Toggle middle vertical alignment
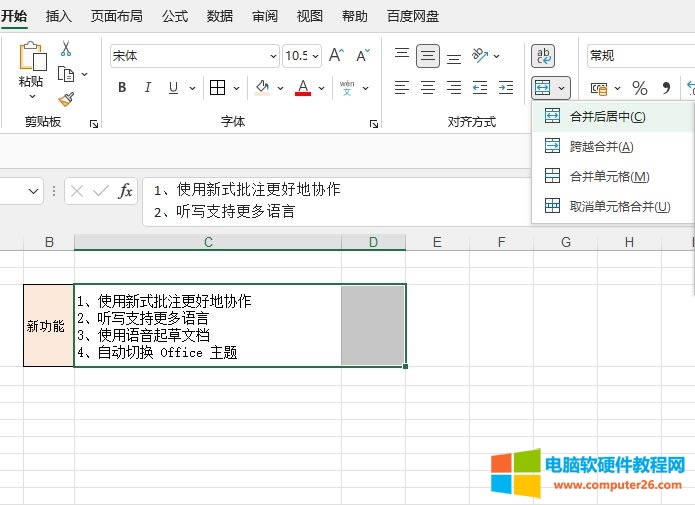Image resolution: width=695 pixels, height=505 pixels. coord(428,56)
